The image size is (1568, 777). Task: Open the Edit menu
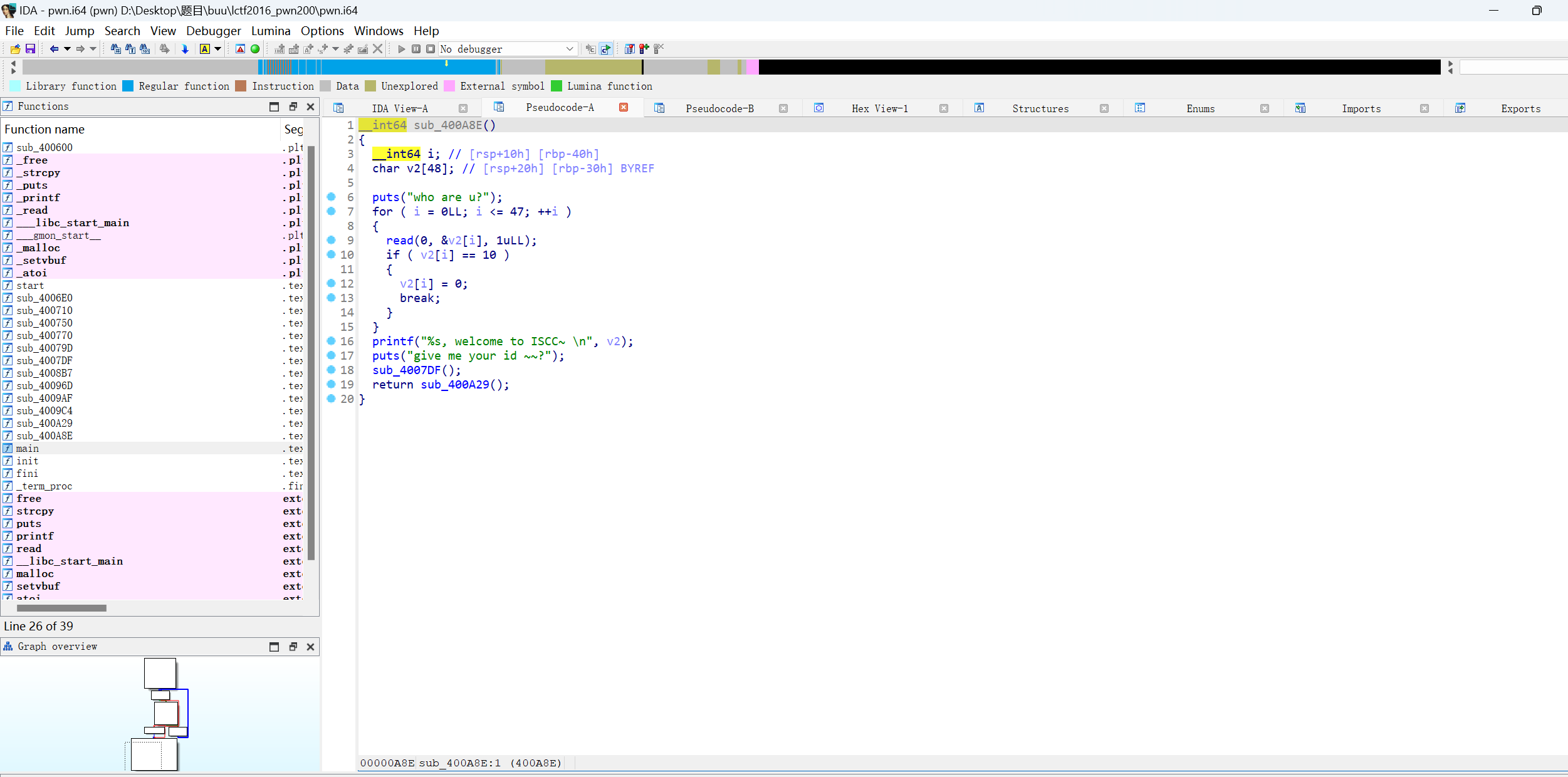pyautogui.click(x=44, y=31)
